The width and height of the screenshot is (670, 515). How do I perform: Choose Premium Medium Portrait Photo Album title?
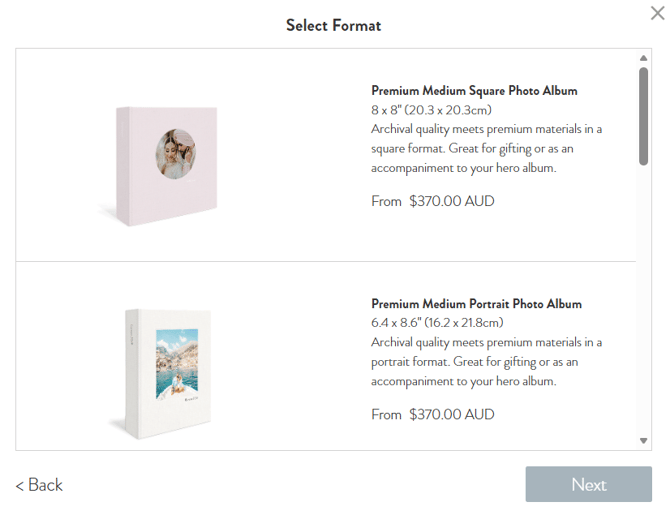click(476, 304)
